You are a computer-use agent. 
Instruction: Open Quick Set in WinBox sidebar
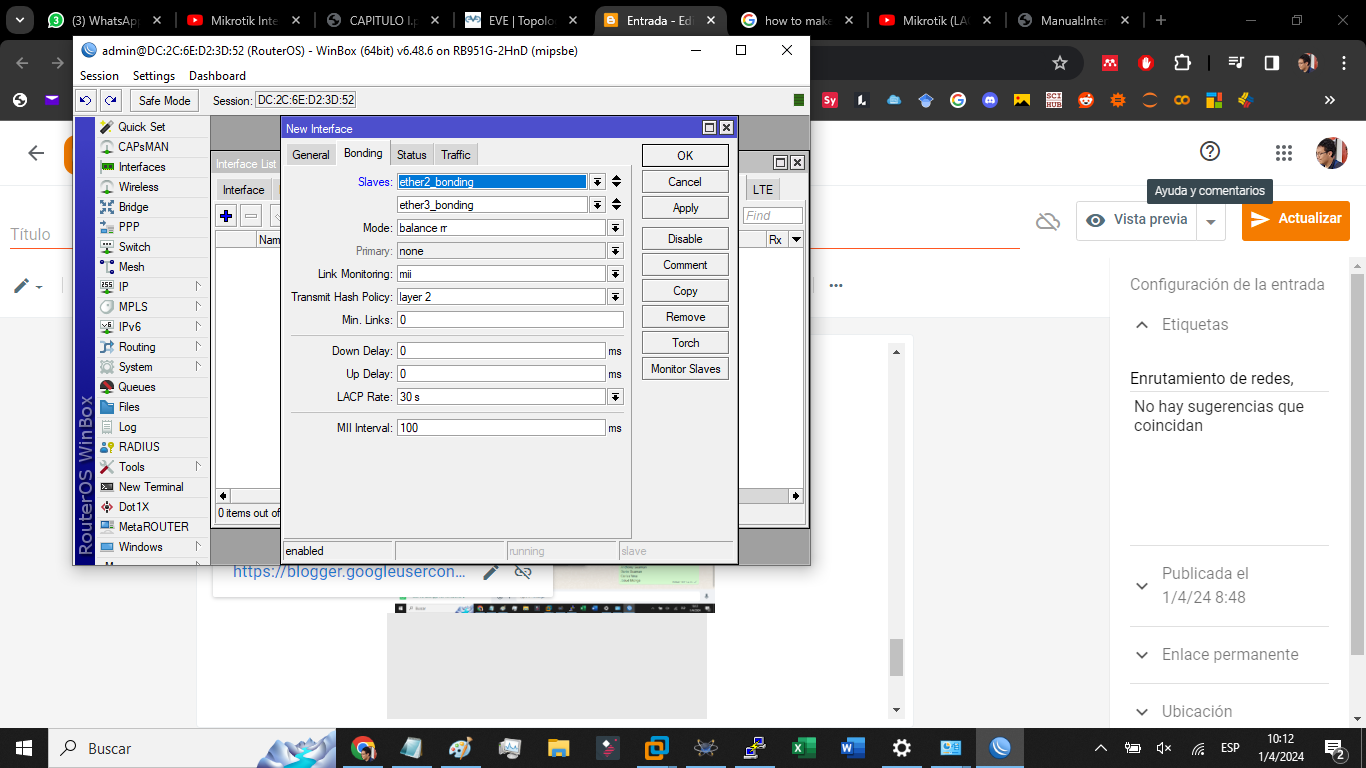pyautogui.click(x=141, y=127)
